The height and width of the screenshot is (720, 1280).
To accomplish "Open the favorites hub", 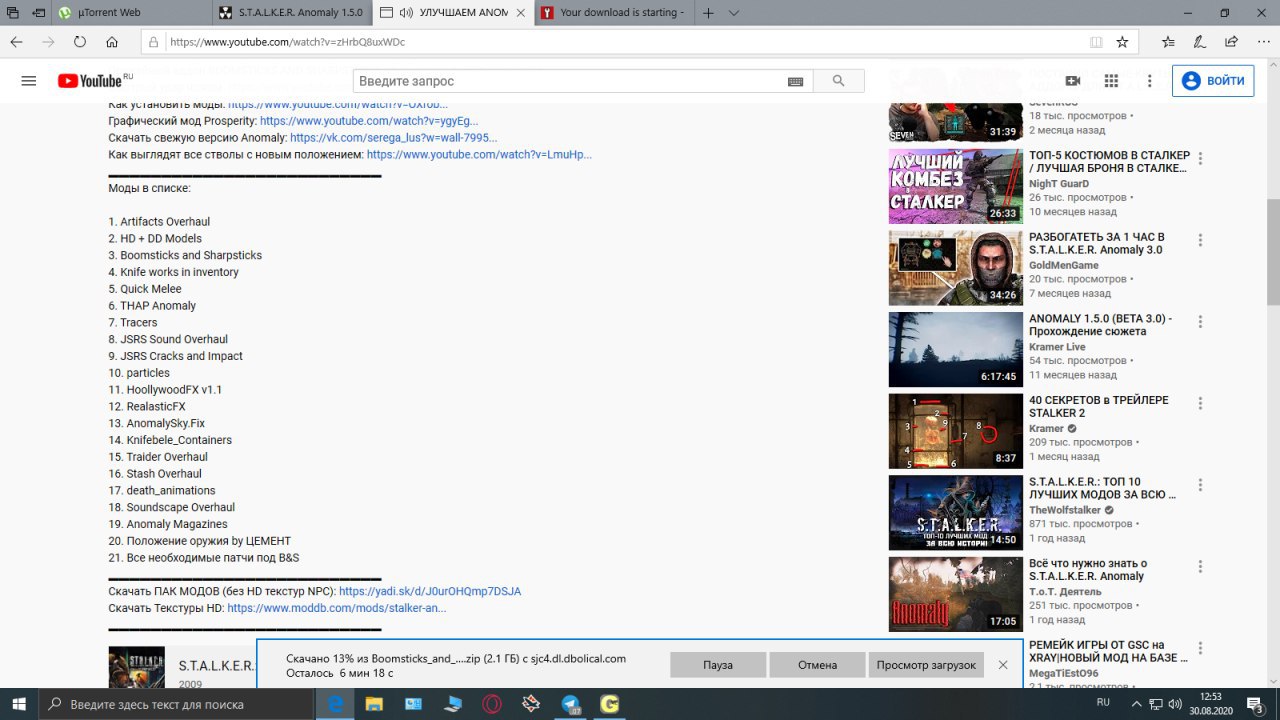I will point(1168,42).
